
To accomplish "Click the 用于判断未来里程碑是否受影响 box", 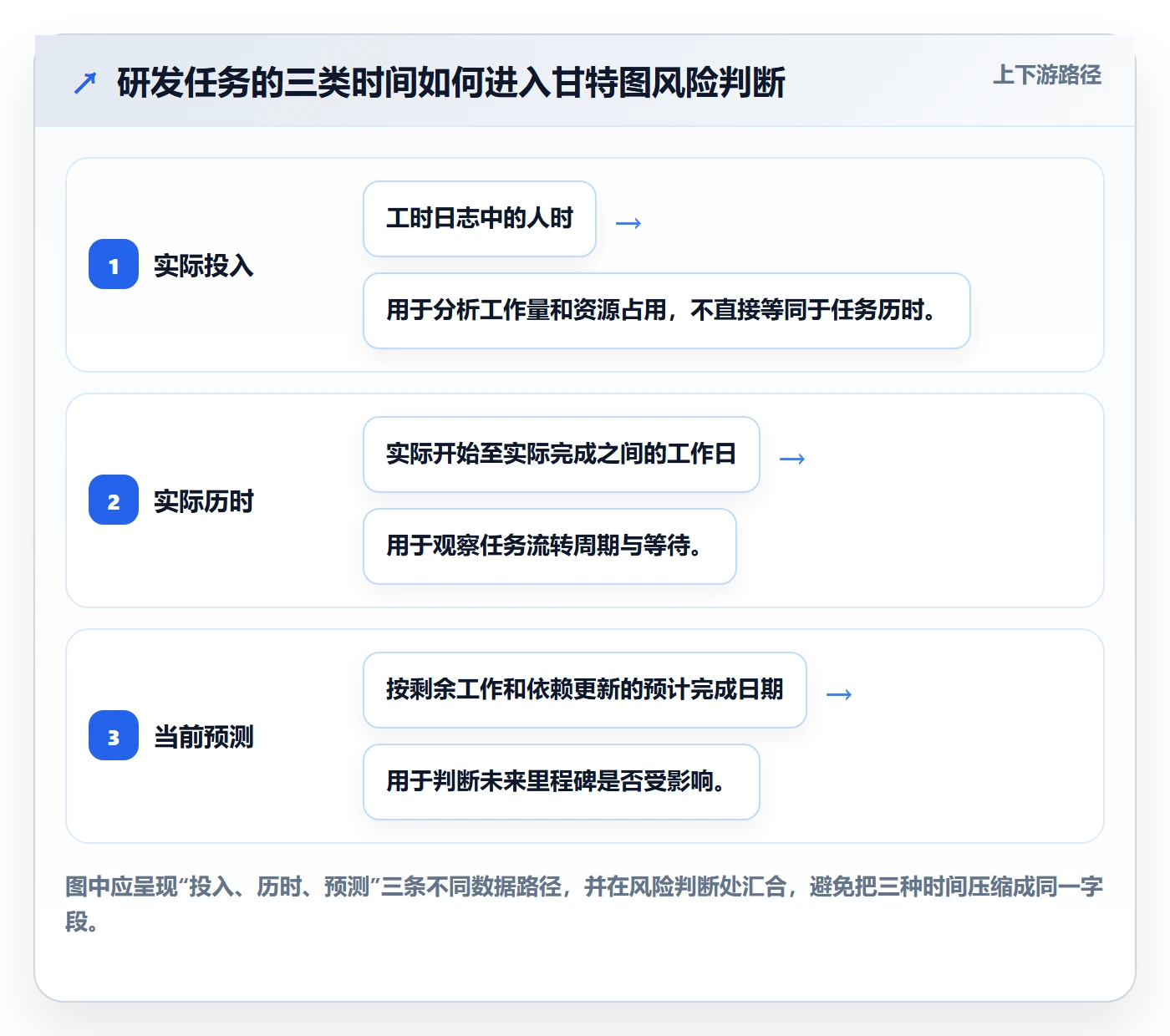I will tap(562, 782).
